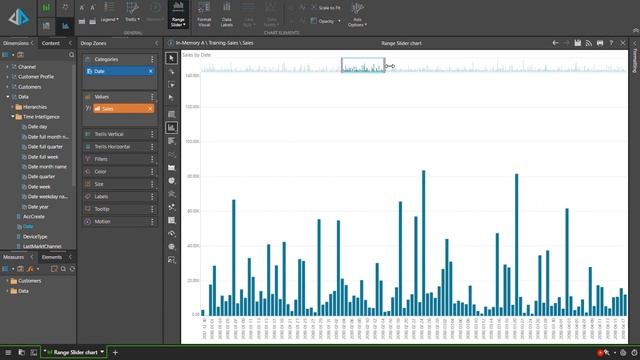Image resolution: width=640 pixels, height=360 pixels.
Task: Select the bar chart visual type
Action: click(x=171, y=141)
